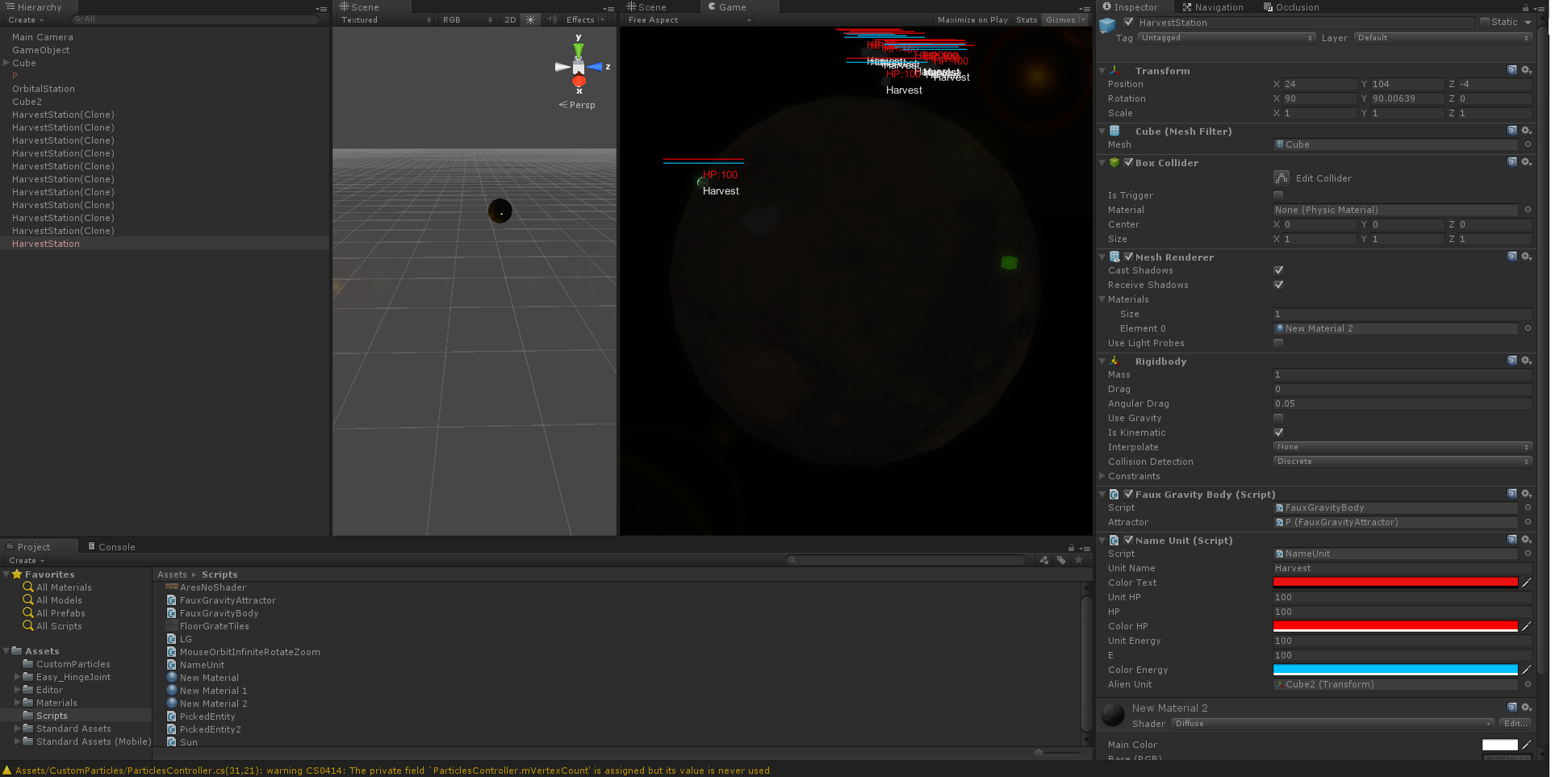Open Box Collider help reference icon
This screenshot has width=1568, height=777.
tap(1512, 163)
